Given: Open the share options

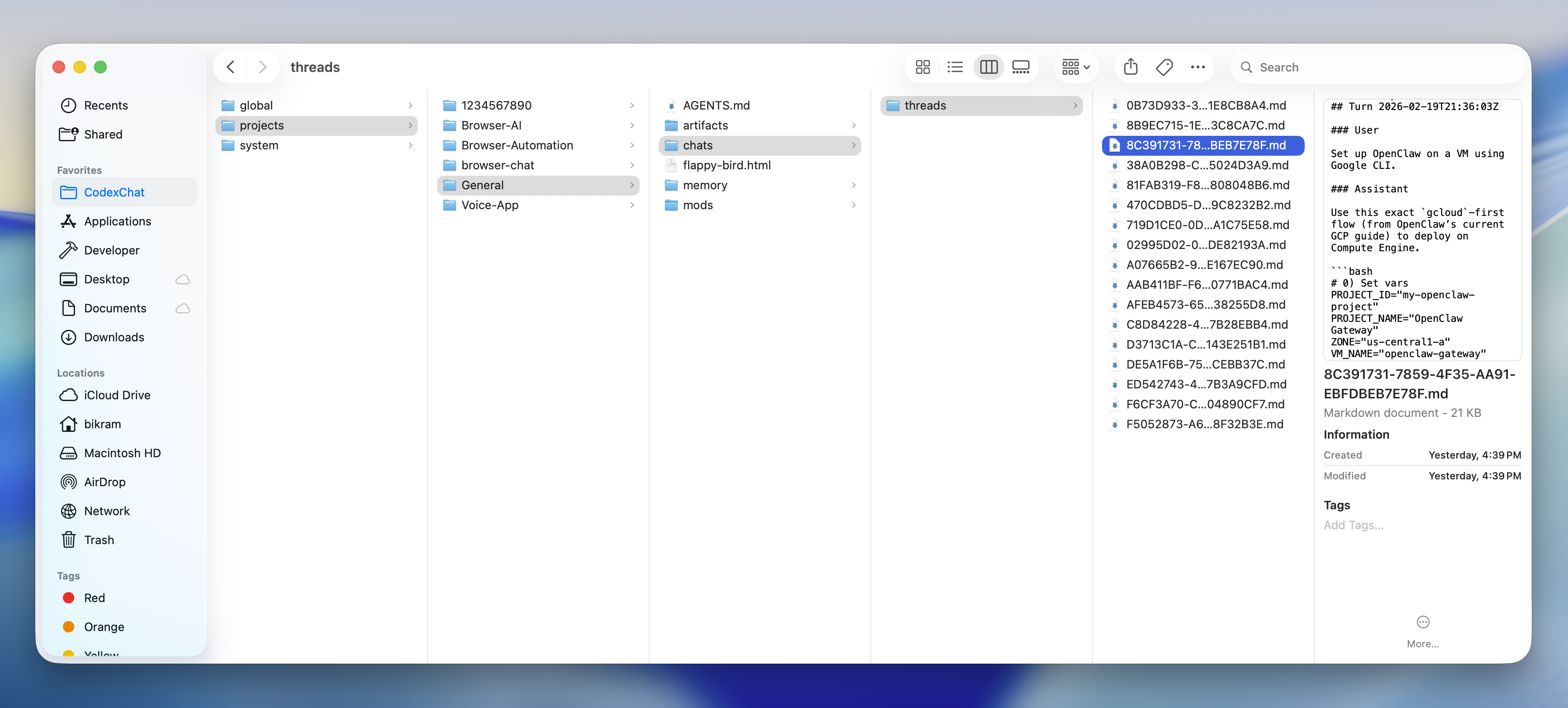Looking at the screenshot, I should pos(1131,67).
